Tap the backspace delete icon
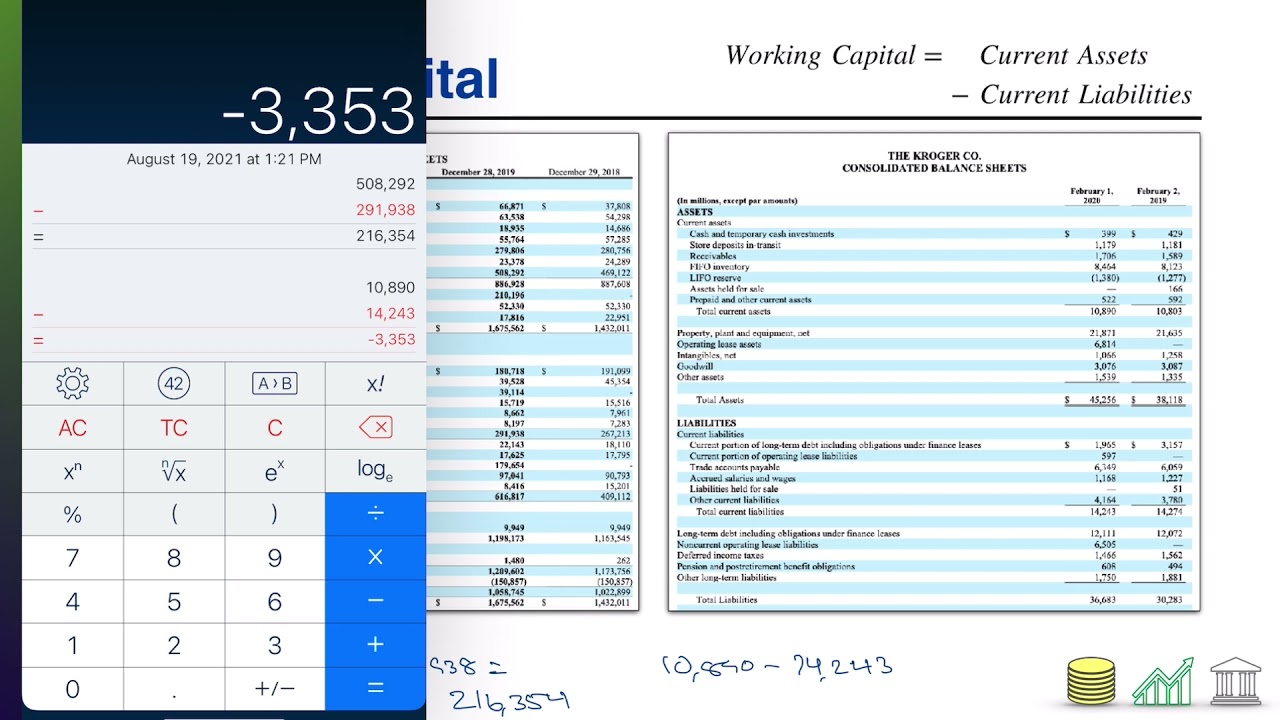This screenshot has width=1280, height=720. [x=375, y=428]
